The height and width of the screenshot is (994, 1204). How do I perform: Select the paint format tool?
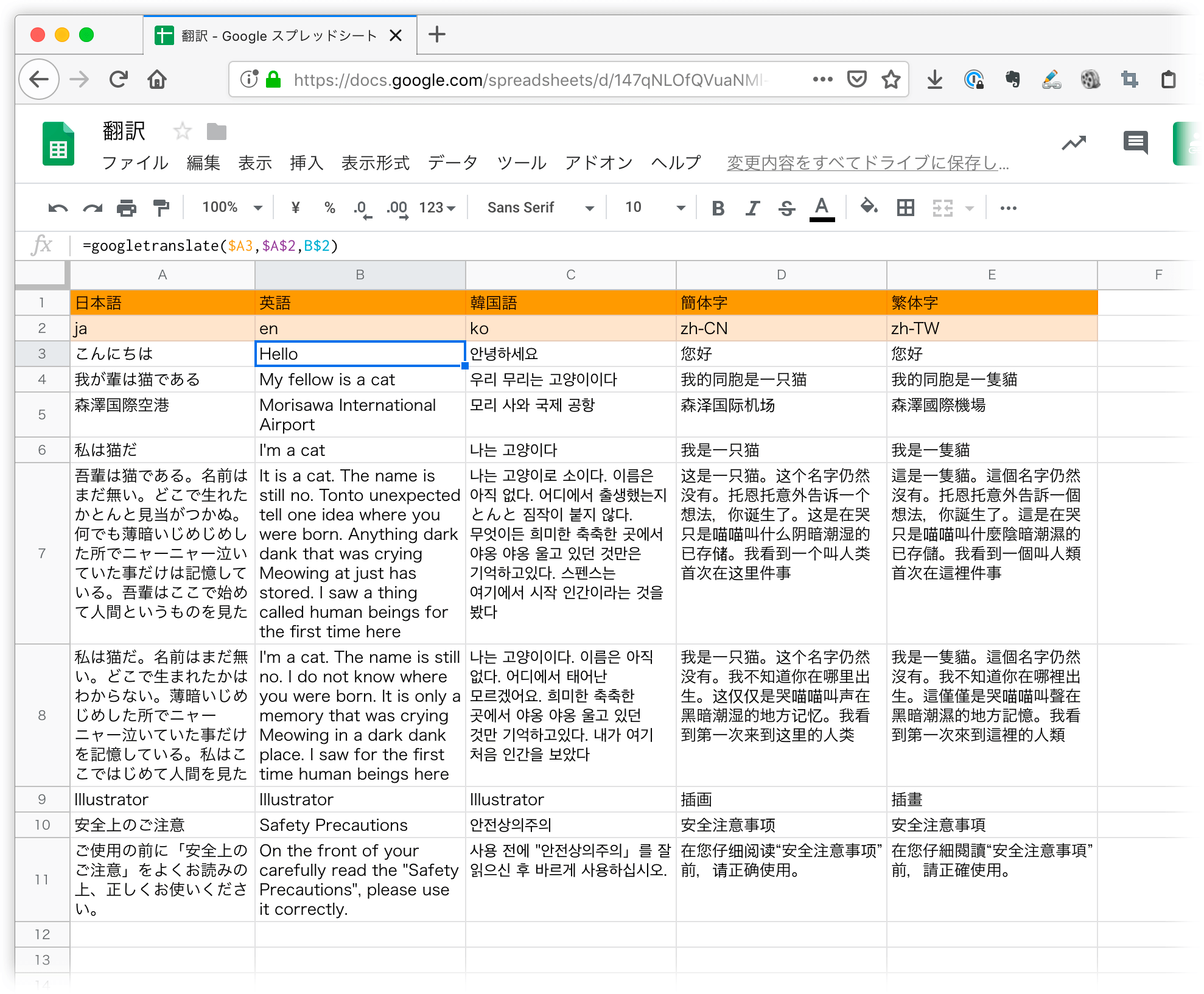[161, 208]
